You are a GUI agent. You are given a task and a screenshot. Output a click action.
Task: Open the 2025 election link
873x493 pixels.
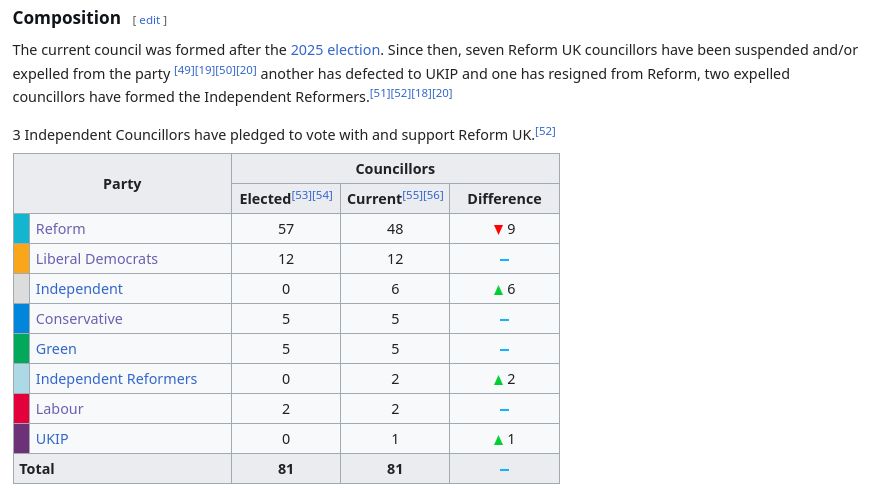(335, 49)
